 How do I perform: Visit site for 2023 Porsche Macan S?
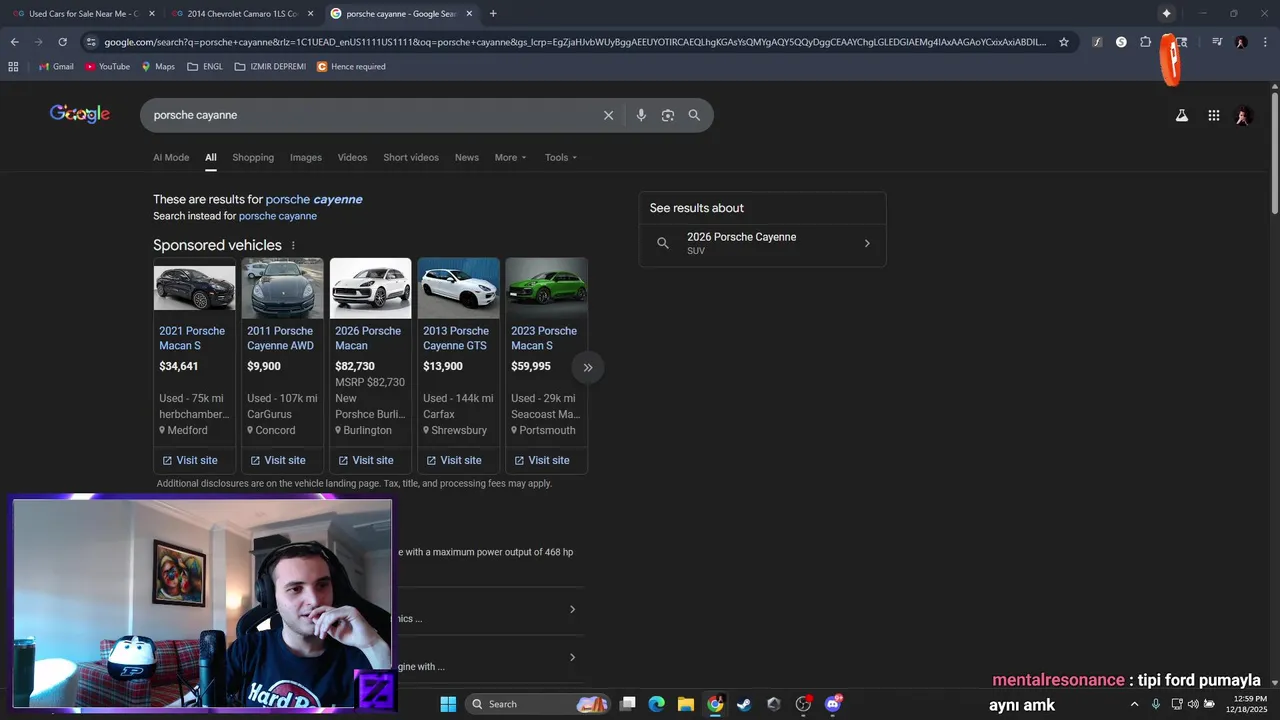(x=541, y=460)
